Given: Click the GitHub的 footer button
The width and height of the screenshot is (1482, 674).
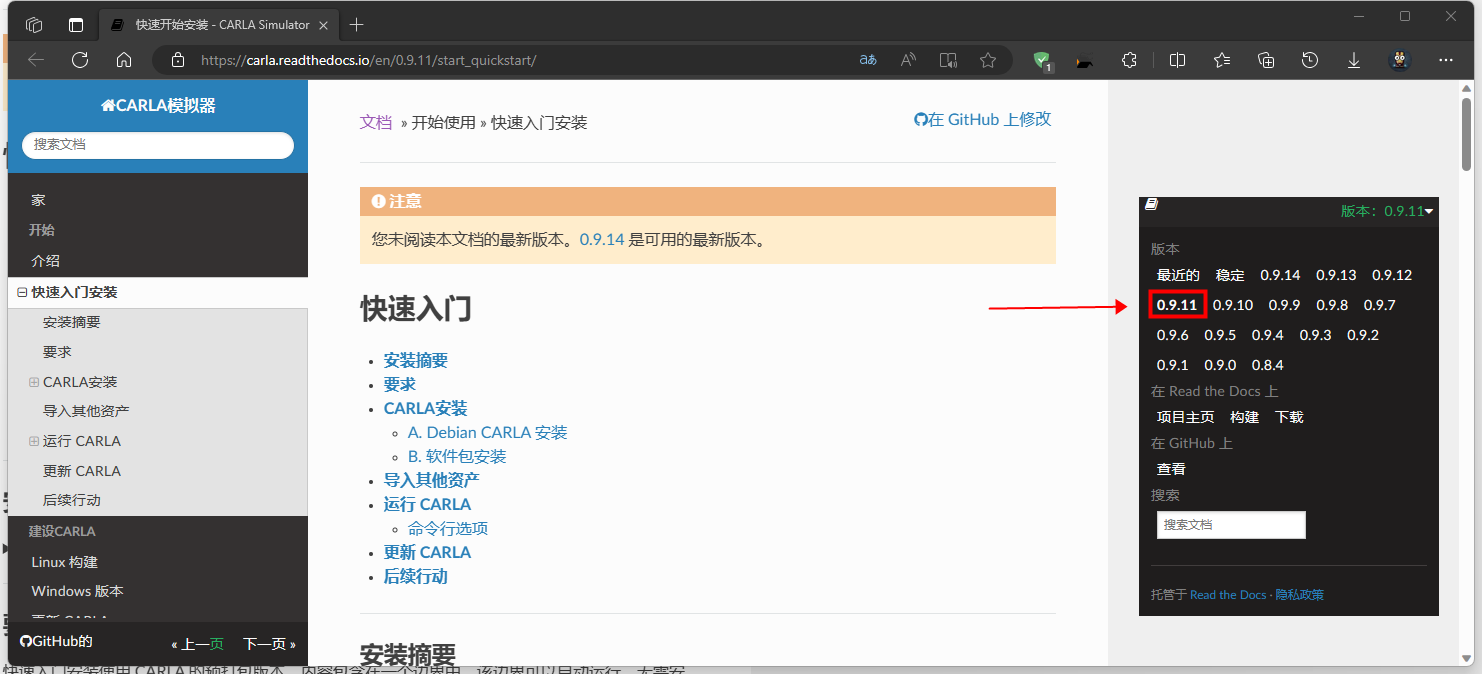Looking at the screenshot, I should pos(56,642).
